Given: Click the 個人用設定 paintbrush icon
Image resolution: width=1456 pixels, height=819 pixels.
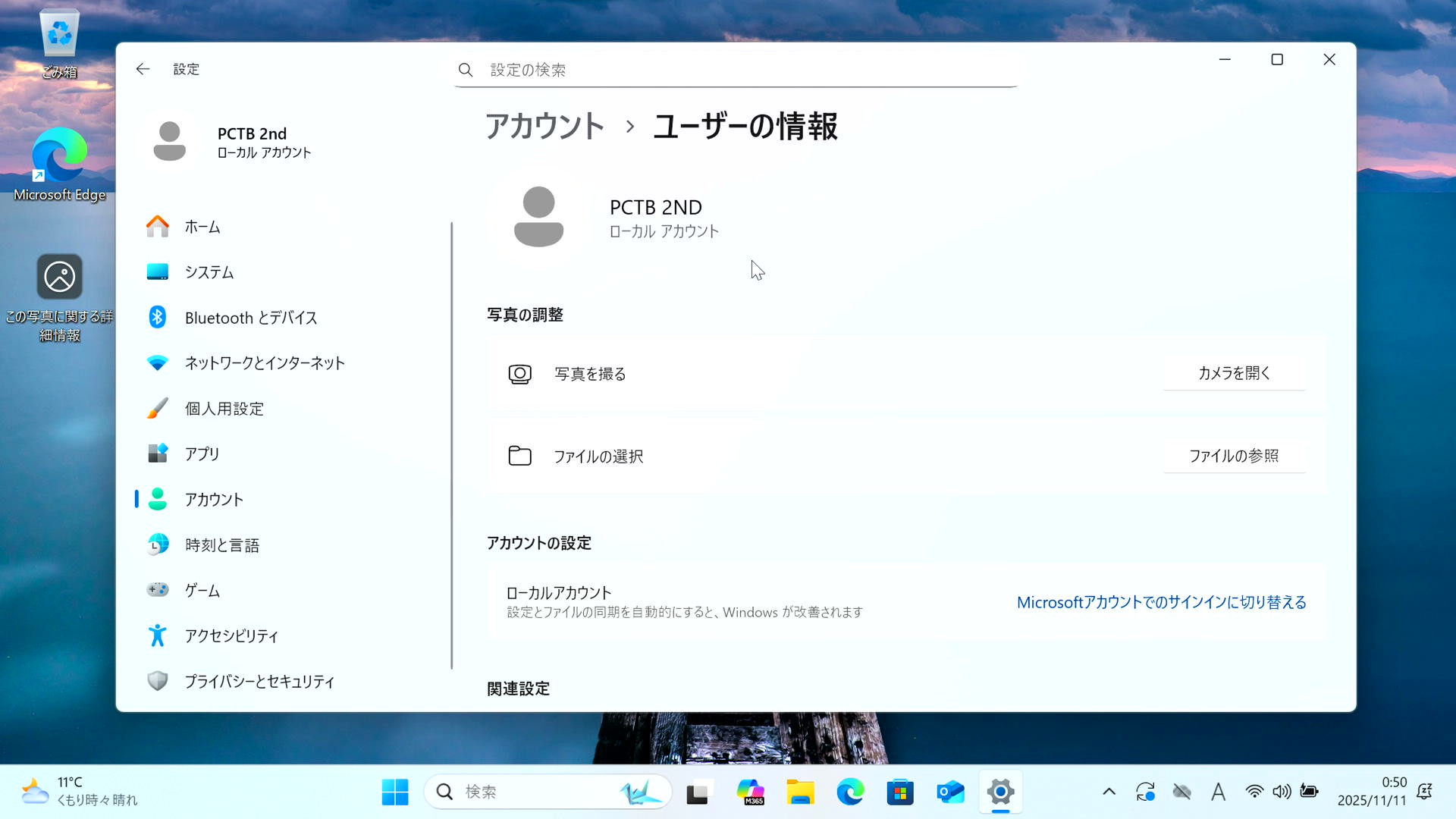Looking at the screenshot, I should pos(158,409).
